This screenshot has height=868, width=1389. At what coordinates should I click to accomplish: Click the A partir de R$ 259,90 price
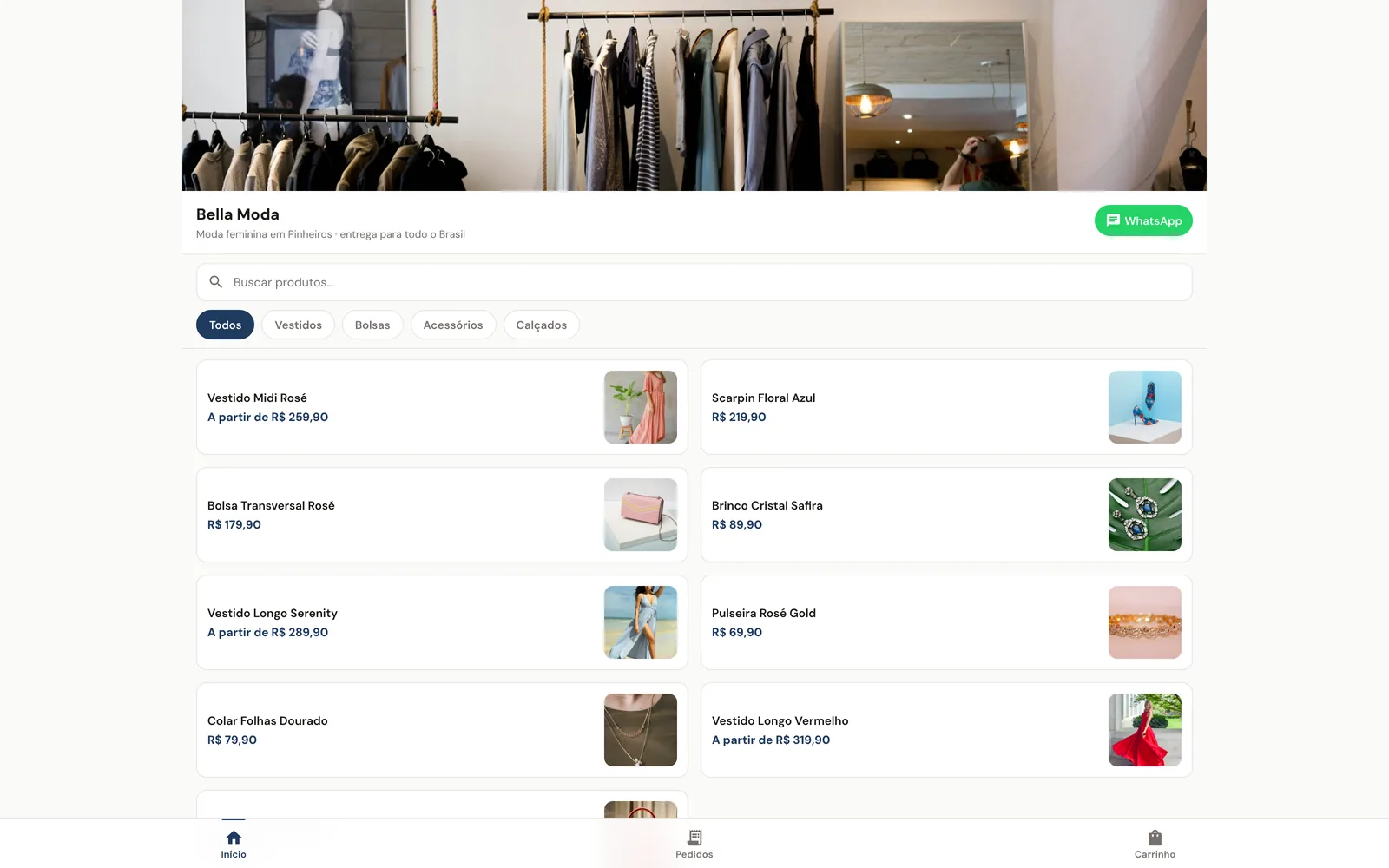tap(267, 417)
